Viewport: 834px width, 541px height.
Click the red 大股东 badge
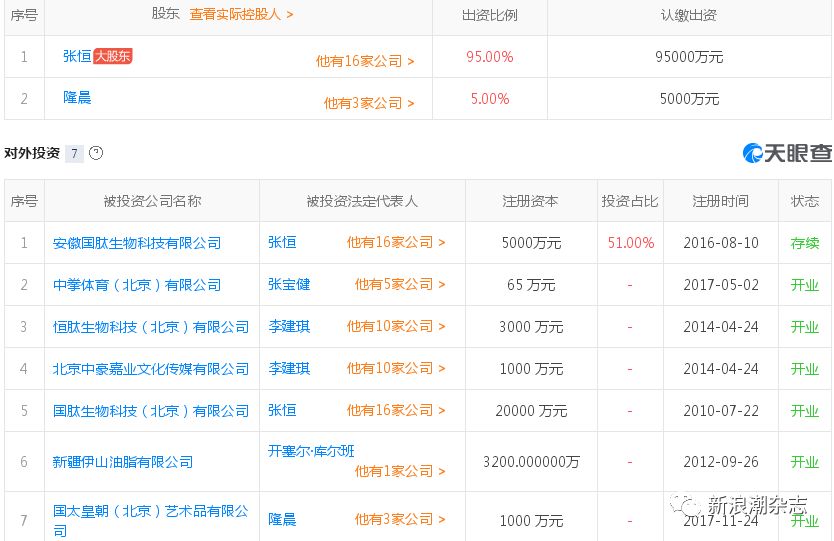(112, 56)
